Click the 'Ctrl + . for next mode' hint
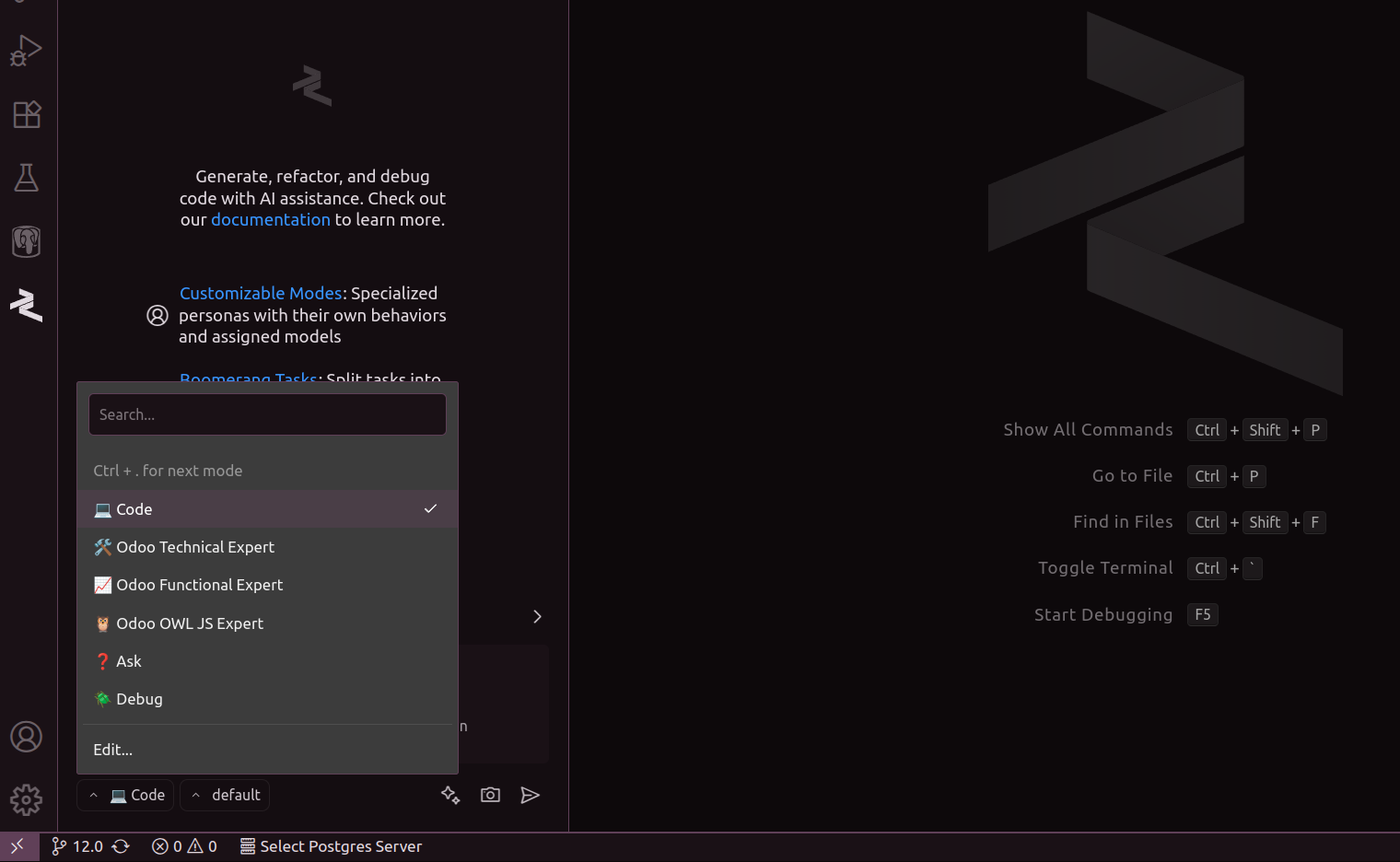This screenshot has height=862, width=1400. (168, 471)
